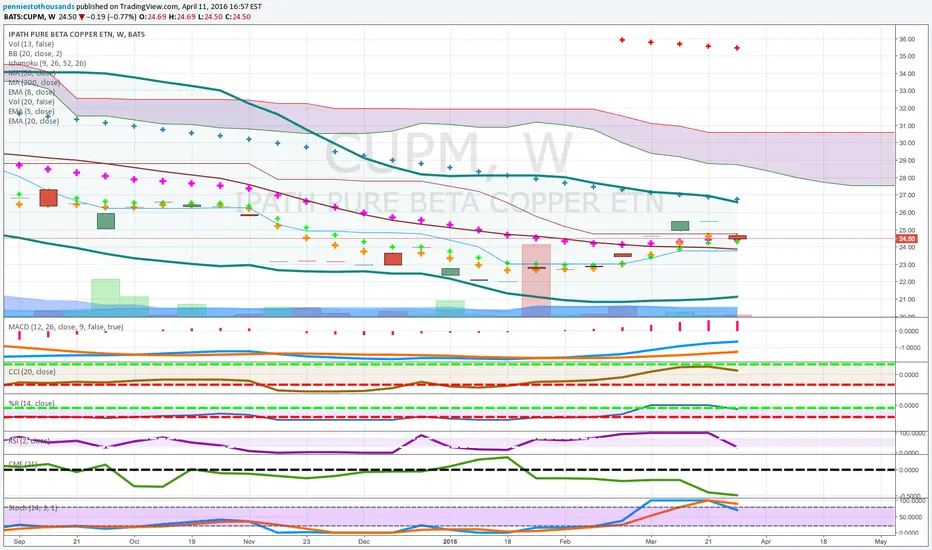Select the EMA (5, close) indicator label
The width and height of the screenshot is (932, 550).
click(32, 111)
